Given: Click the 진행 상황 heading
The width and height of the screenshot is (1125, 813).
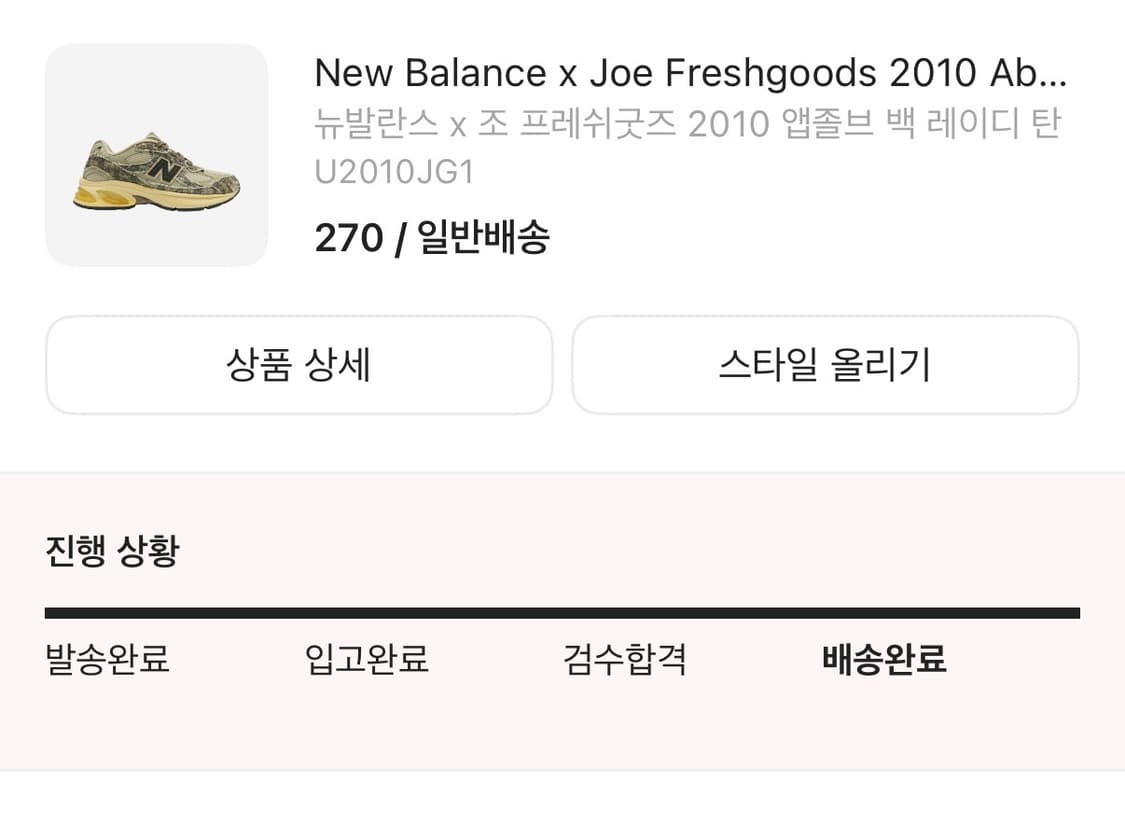Looking at the screenshot, I should (112, 551).
